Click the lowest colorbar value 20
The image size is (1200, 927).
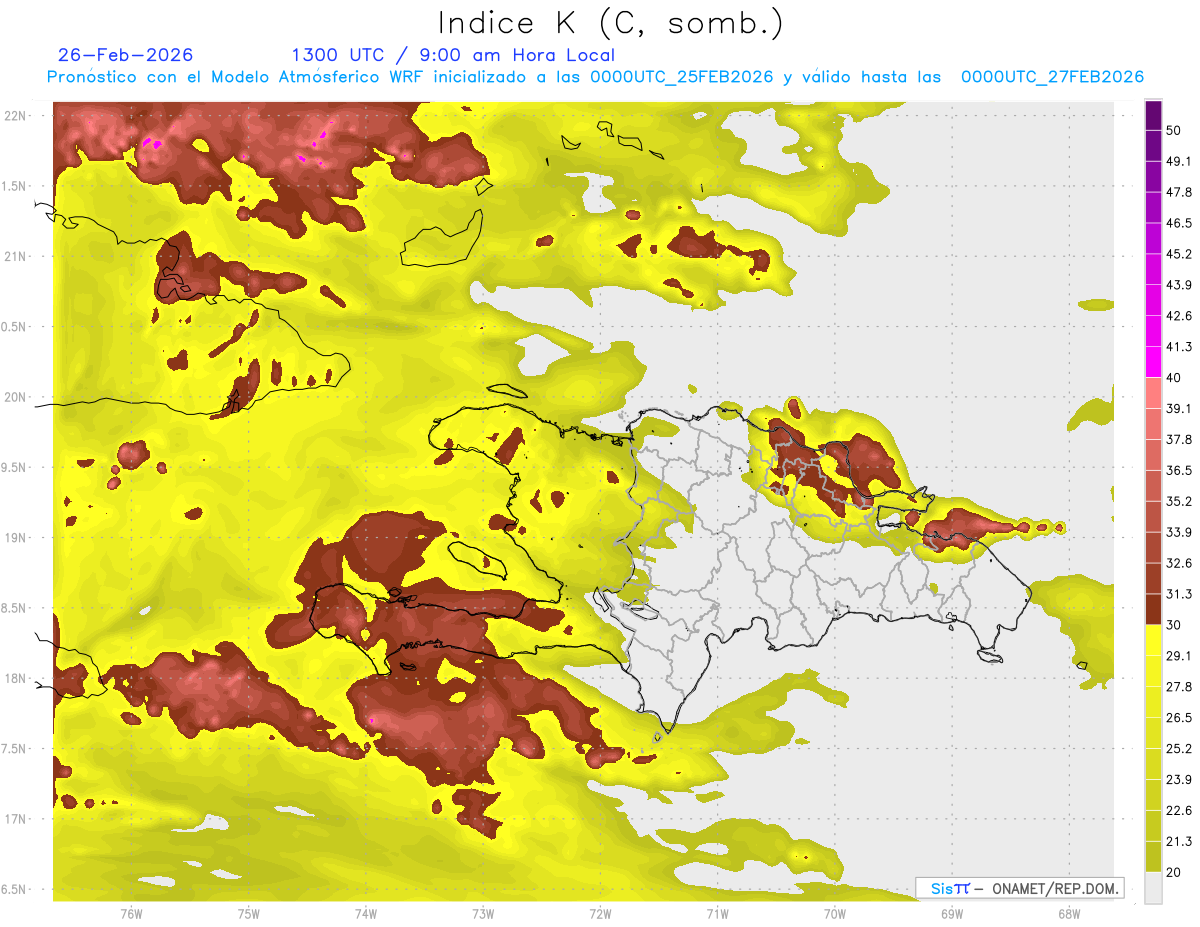[1174, 872]
